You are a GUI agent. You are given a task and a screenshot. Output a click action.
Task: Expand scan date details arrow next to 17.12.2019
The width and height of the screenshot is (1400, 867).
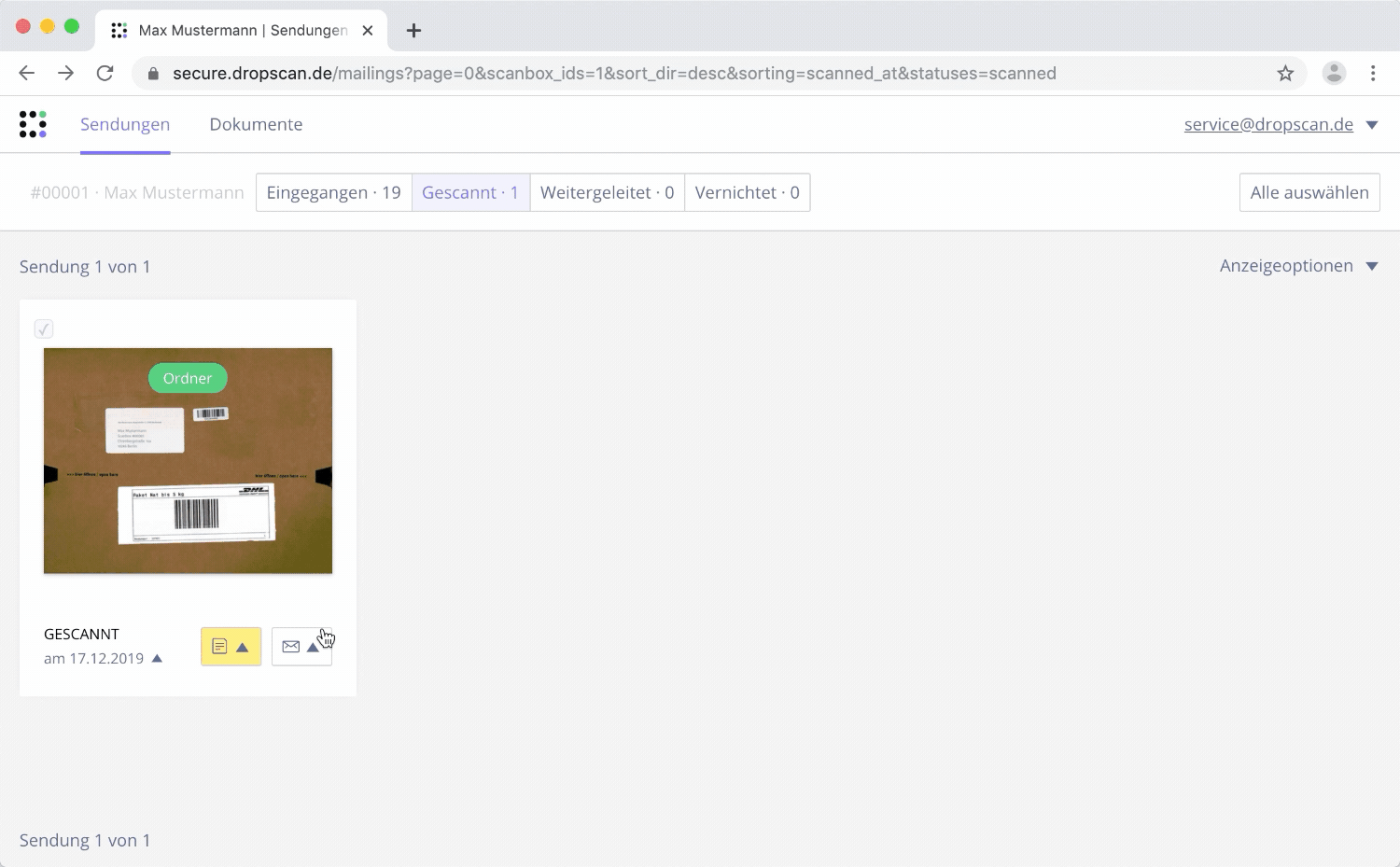pyautogui.click(x=157, y=659)
